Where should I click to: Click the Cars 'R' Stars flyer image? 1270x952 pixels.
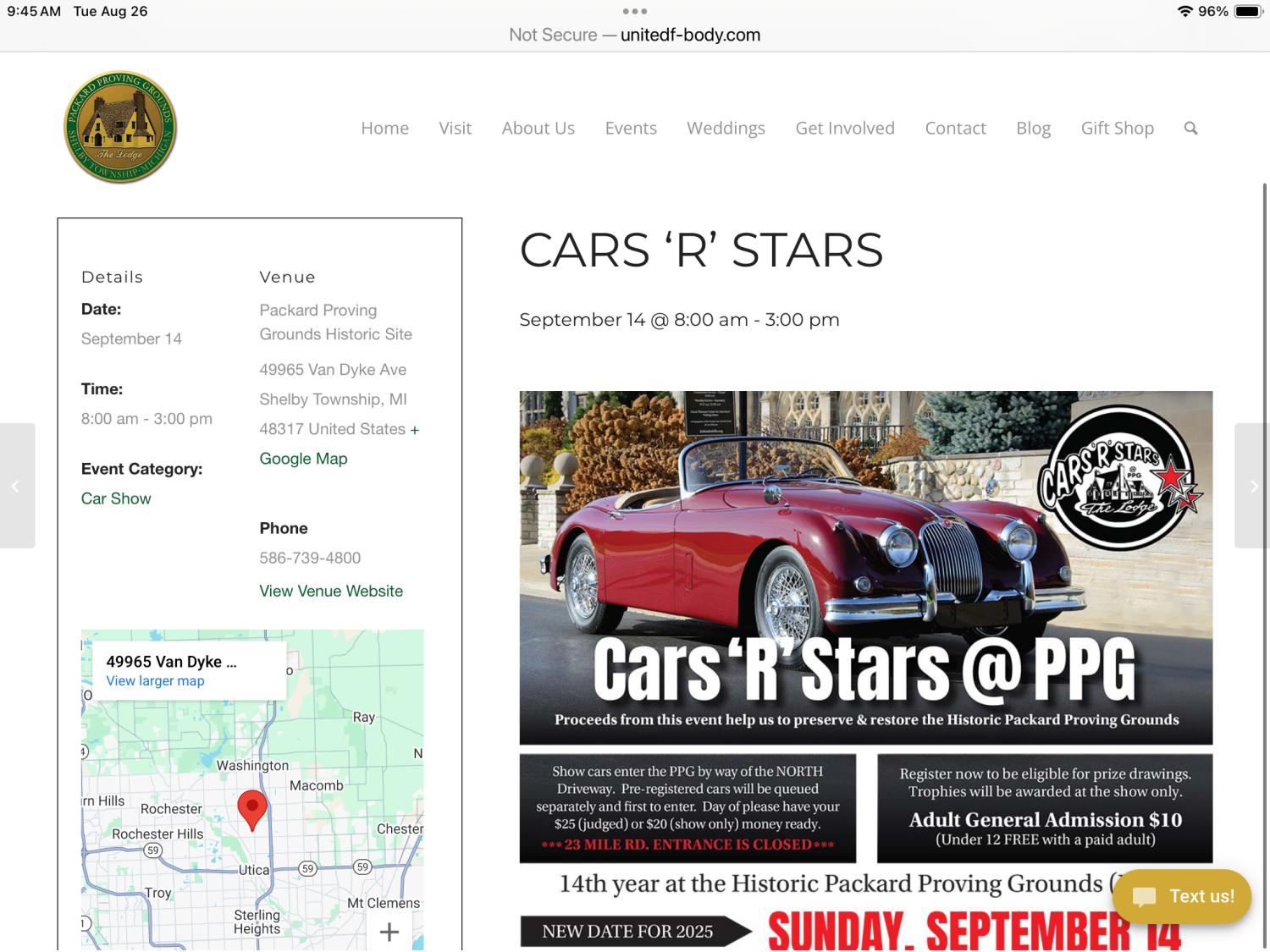click(x=865, y=669)
